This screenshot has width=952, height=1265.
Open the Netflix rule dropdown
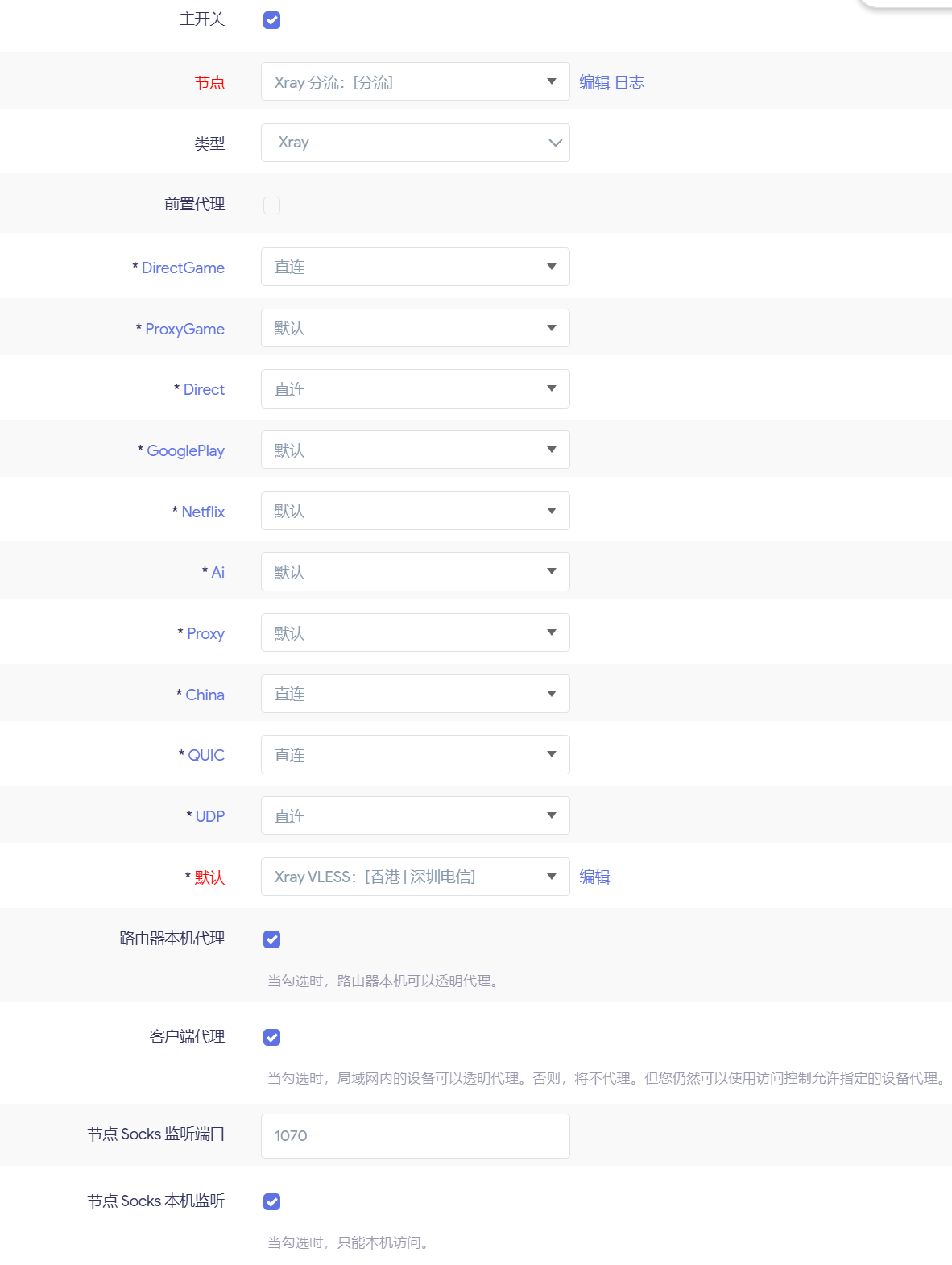pos(415,511)
